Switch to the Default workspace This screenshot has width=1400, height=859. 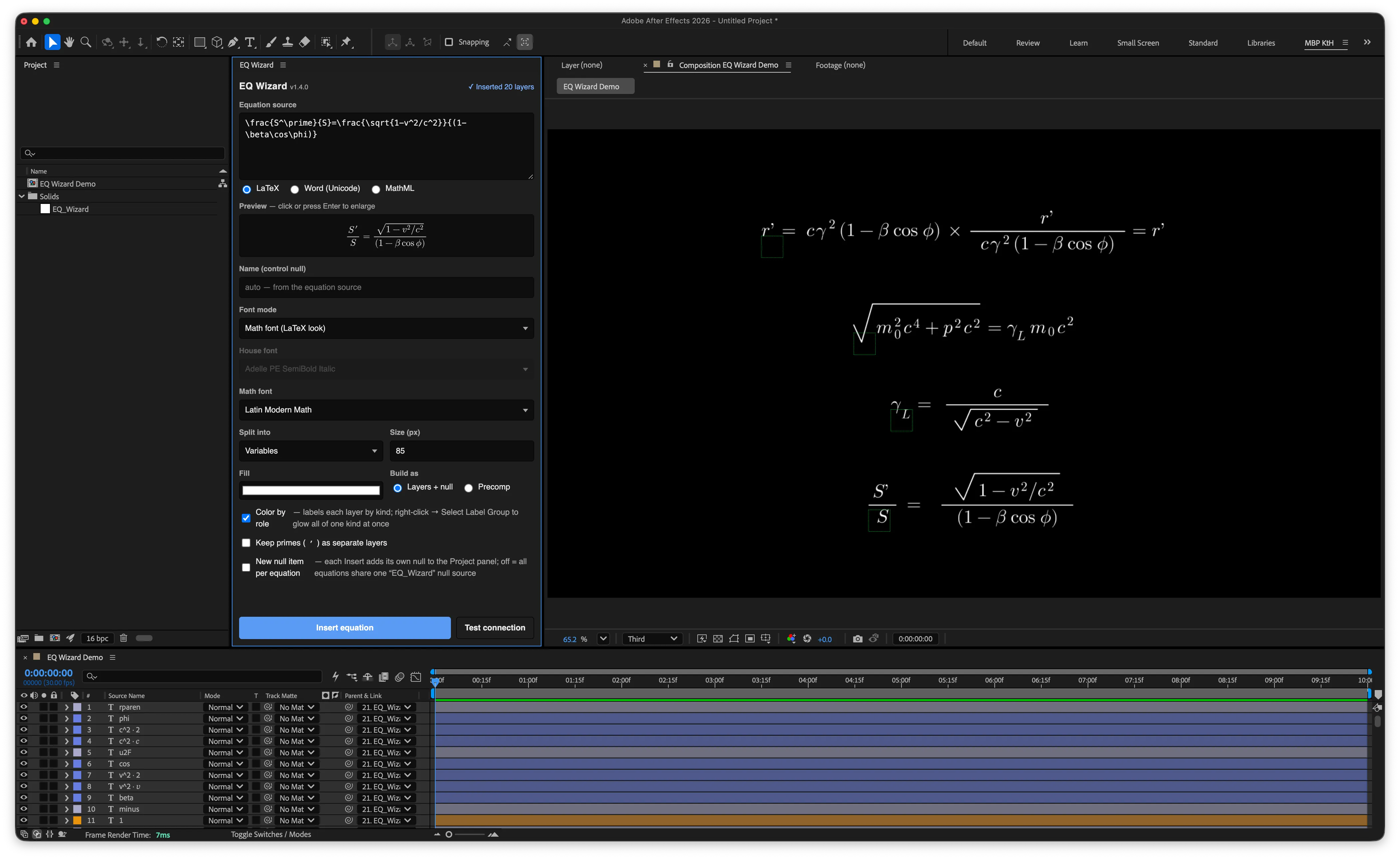(x=974, y=43)
